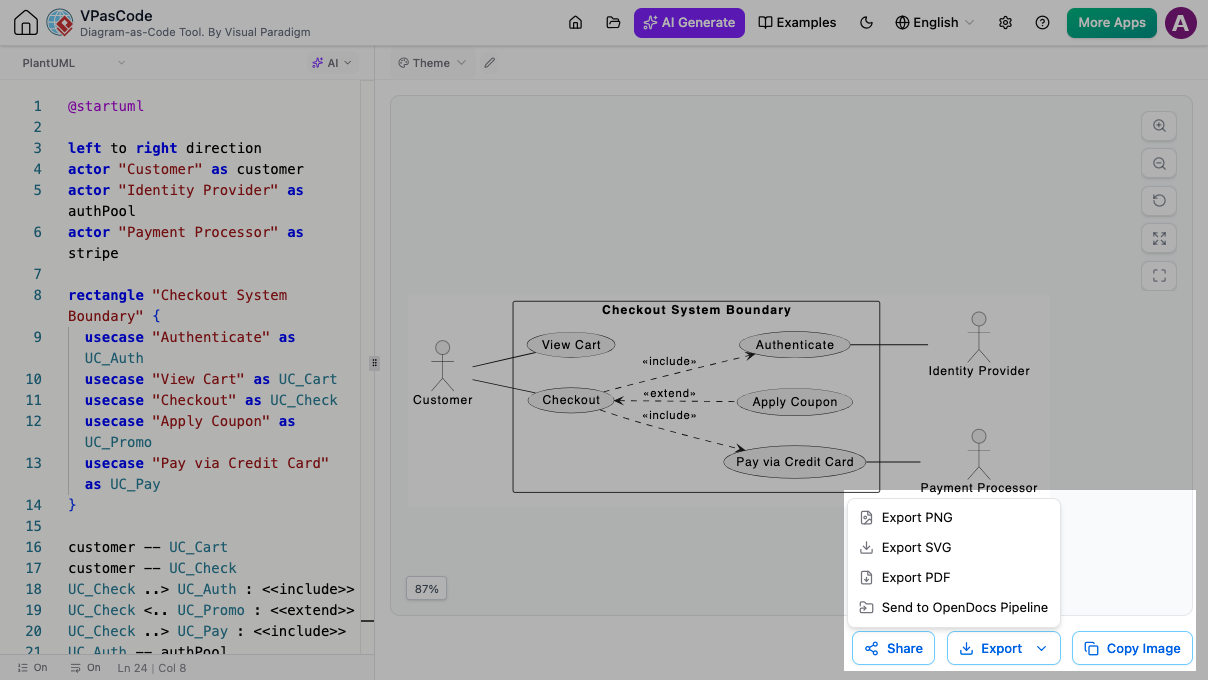Open settings gear icon

(x=1006, y=22)
